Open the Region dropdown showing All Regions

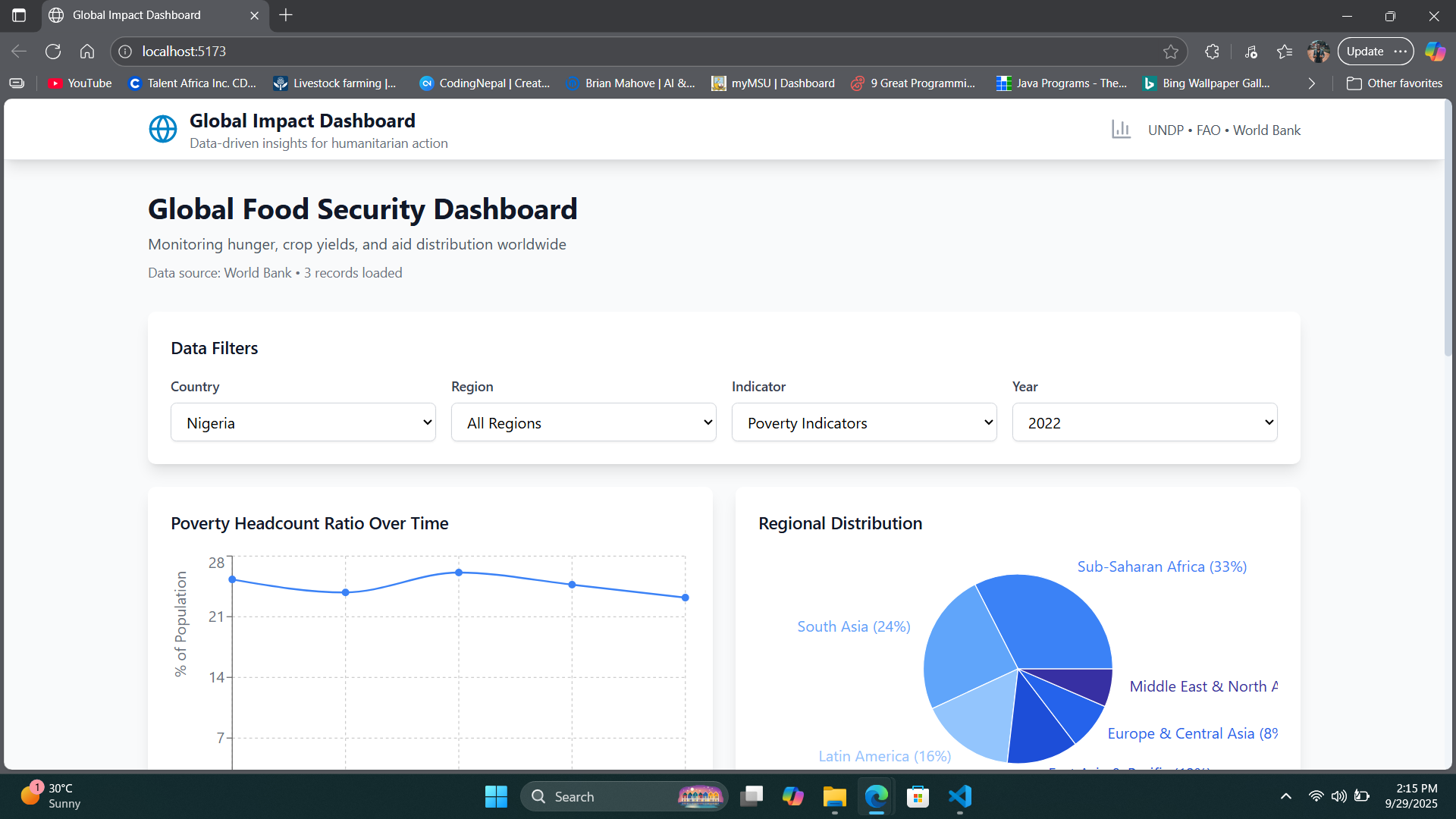point(584,422)
